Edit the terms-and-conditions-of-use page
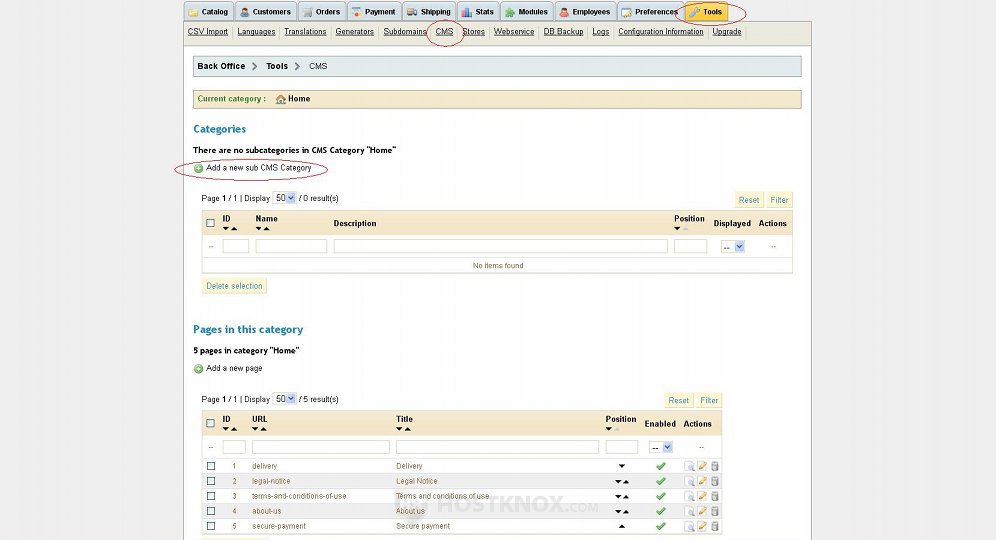Screen dimensions: 996x540 [703, 496]
